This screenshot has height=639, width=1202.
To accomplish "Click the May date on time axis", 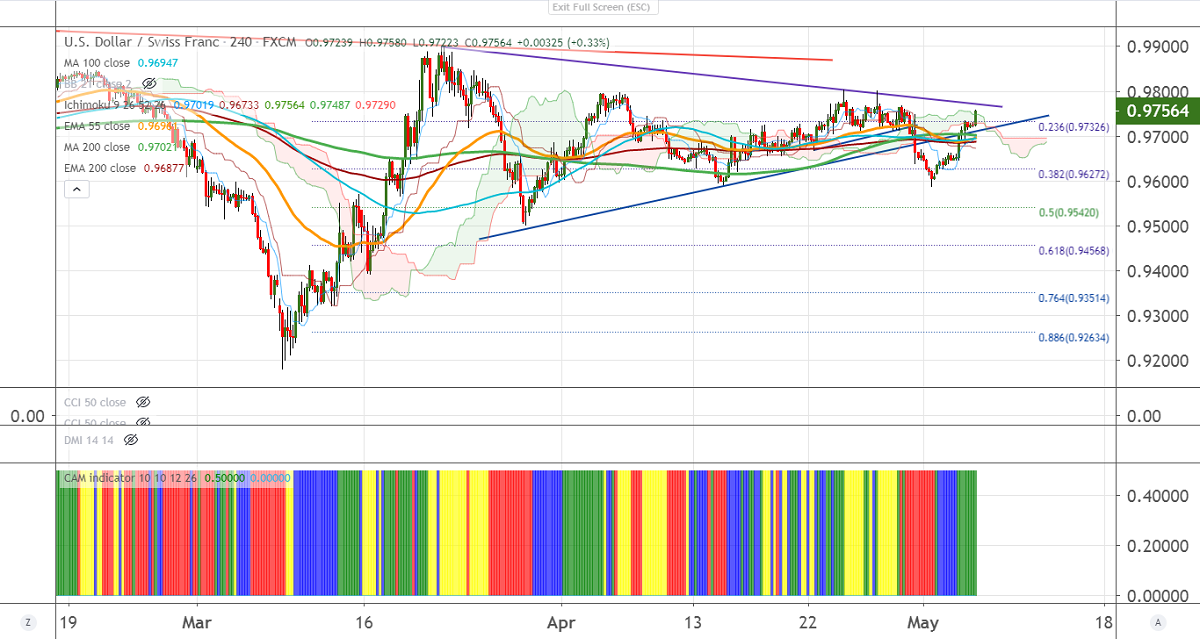I will click(923, 621).
